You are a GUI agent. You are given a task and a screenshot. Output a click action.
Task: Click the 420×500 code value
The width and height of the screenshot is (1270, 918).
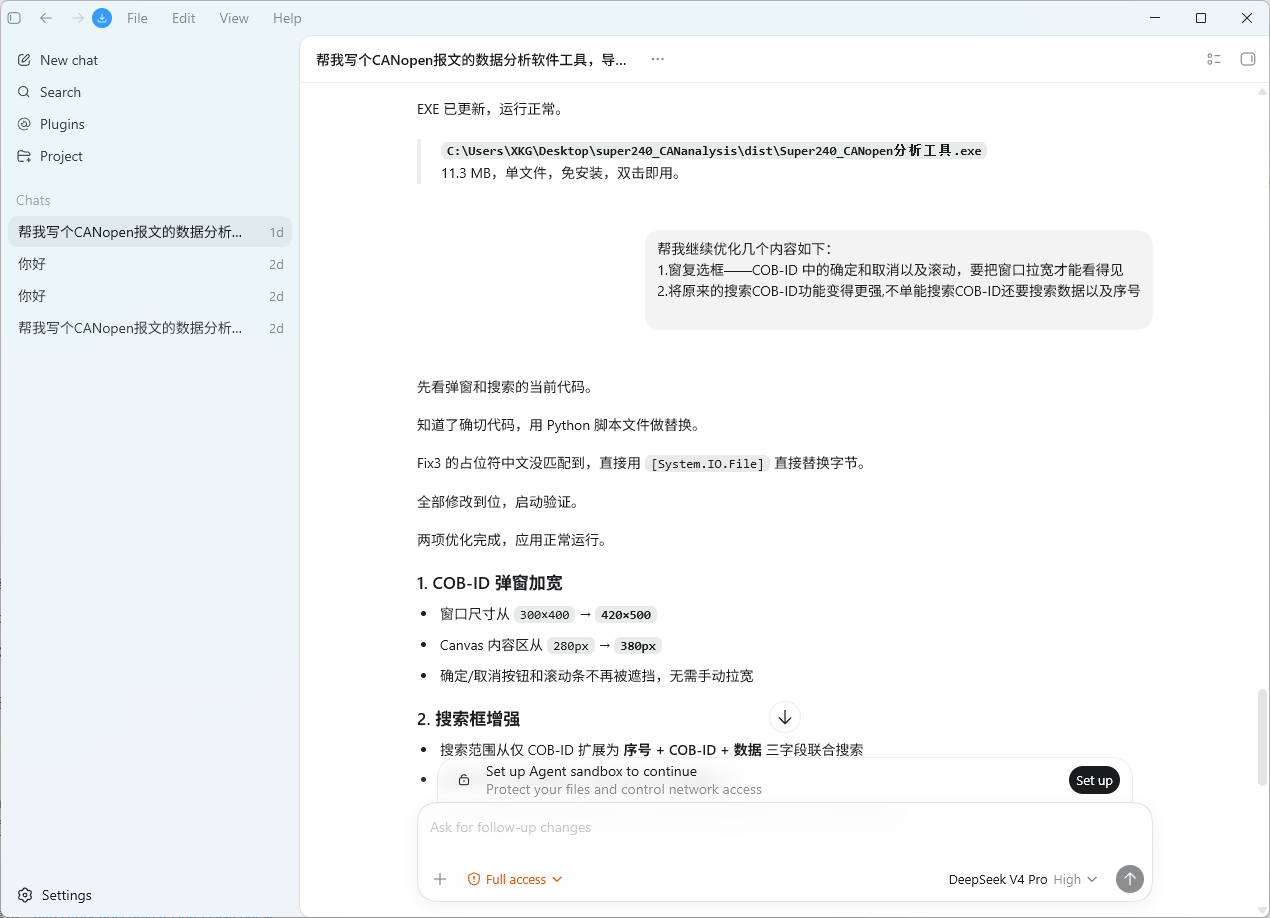(626, 615)
